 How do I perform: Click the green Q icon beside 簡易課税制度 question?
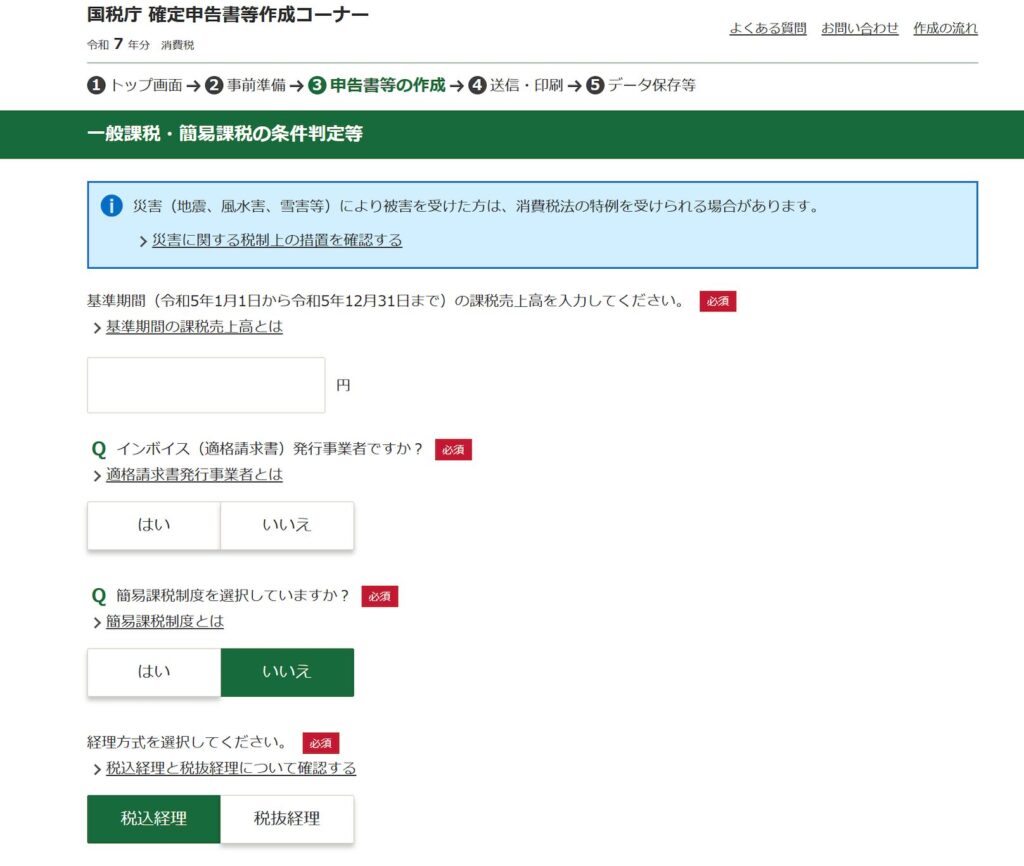(x=99, y=596)
